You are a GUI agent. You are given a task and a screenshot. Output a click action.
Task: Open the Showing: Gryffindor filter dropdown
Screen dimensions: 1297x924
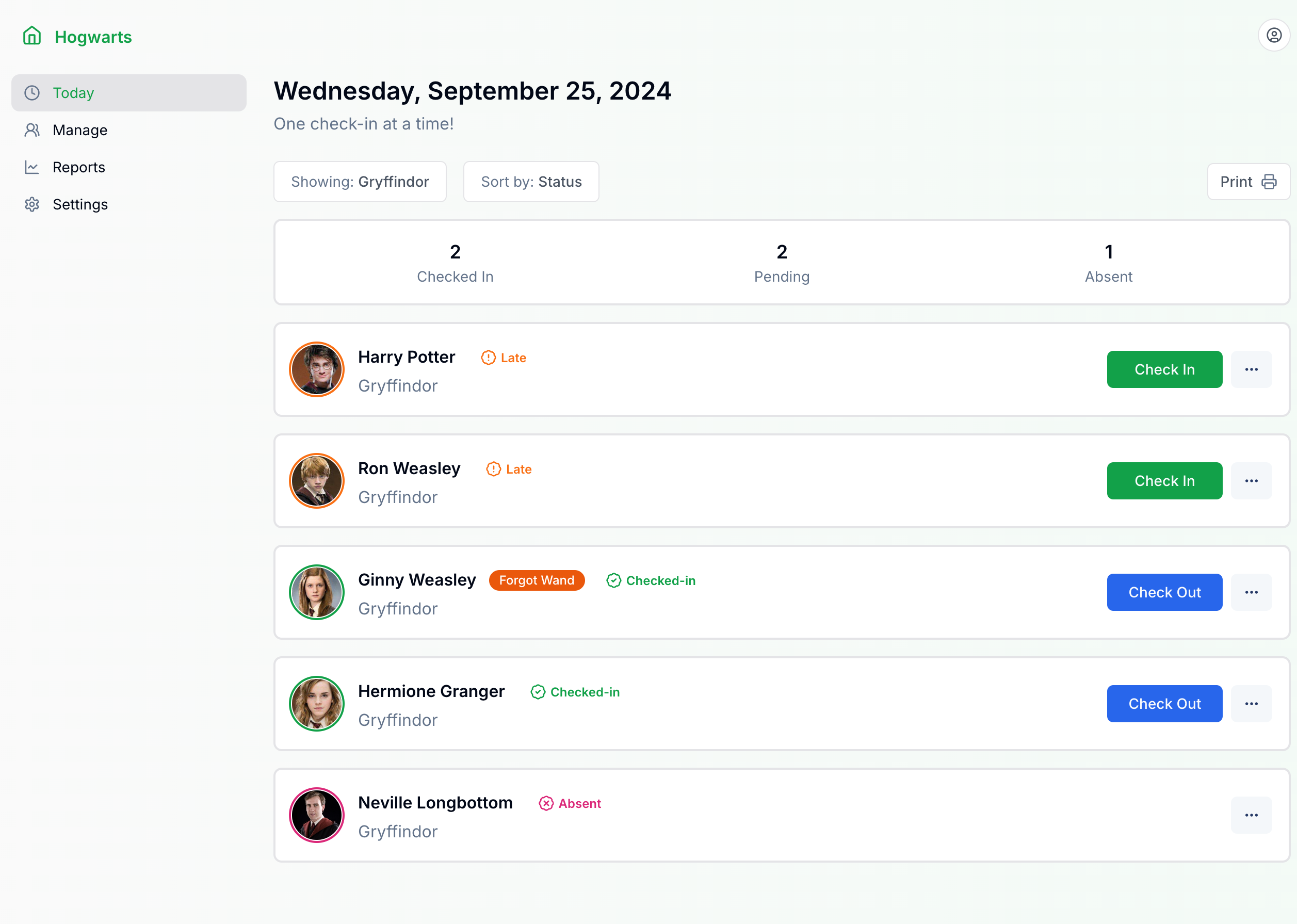click(360, 182)
